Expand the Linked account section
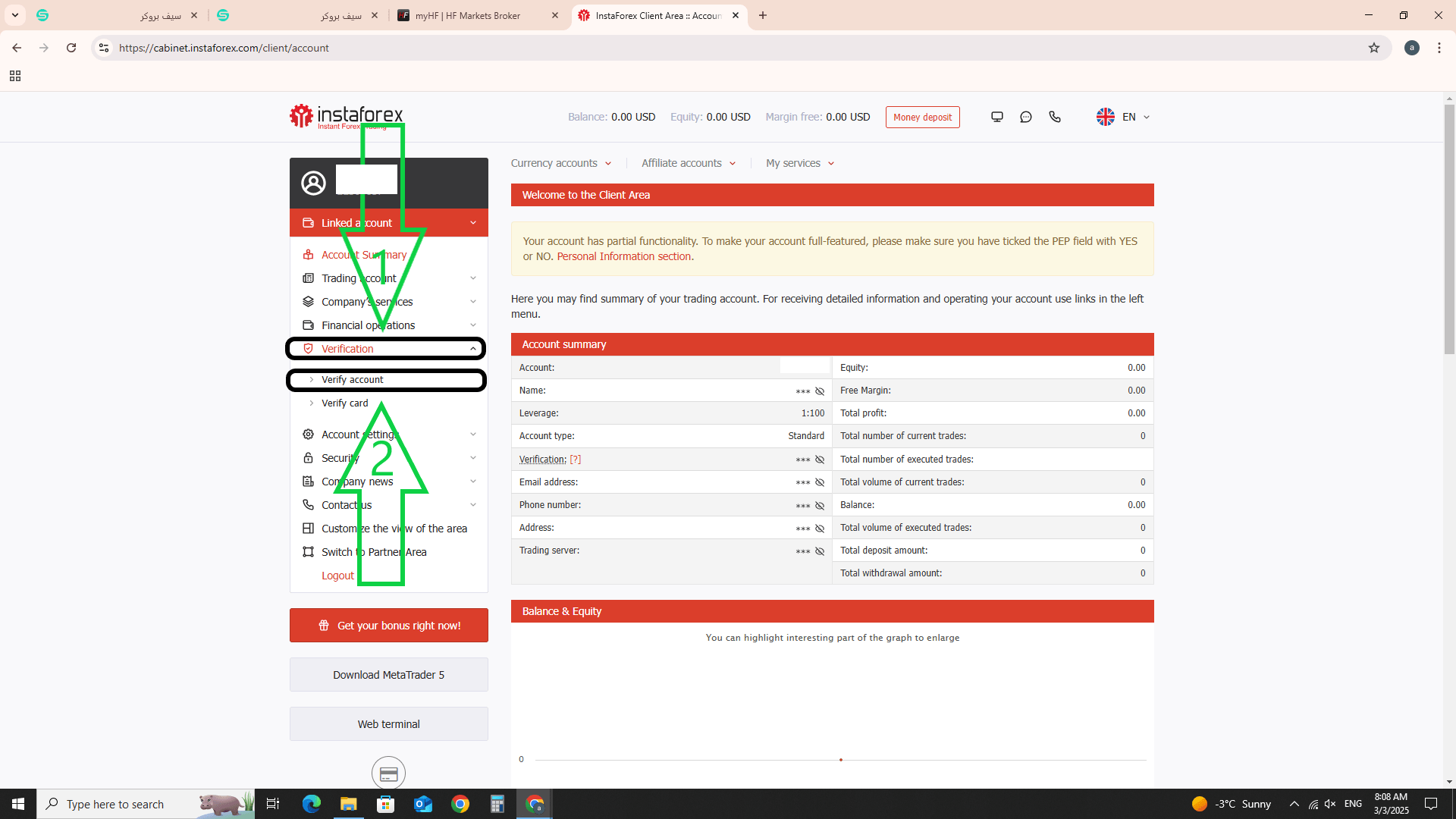The image size is (1456, 819). (389, 223)
